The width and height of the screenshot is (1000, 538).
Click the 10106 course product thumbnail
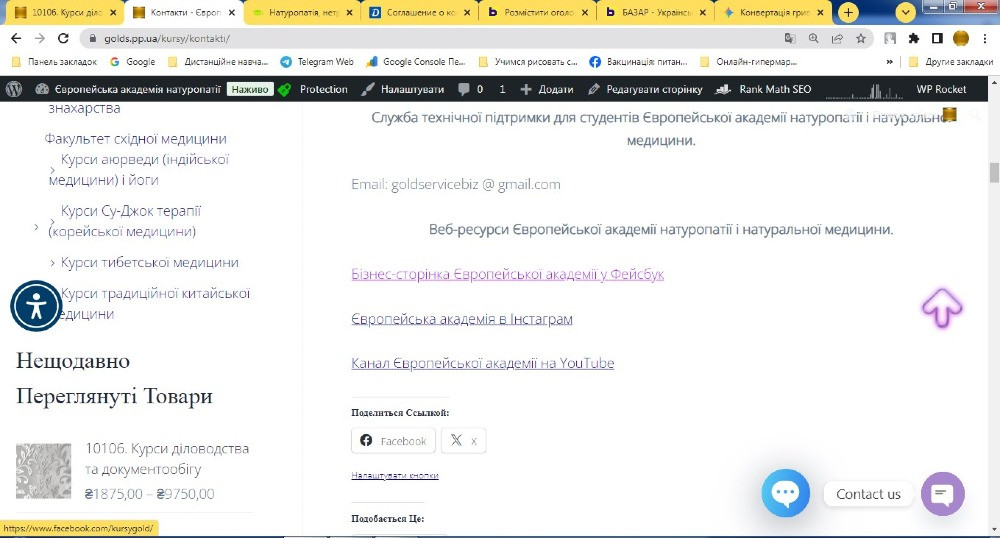click(x=43, y=471)
